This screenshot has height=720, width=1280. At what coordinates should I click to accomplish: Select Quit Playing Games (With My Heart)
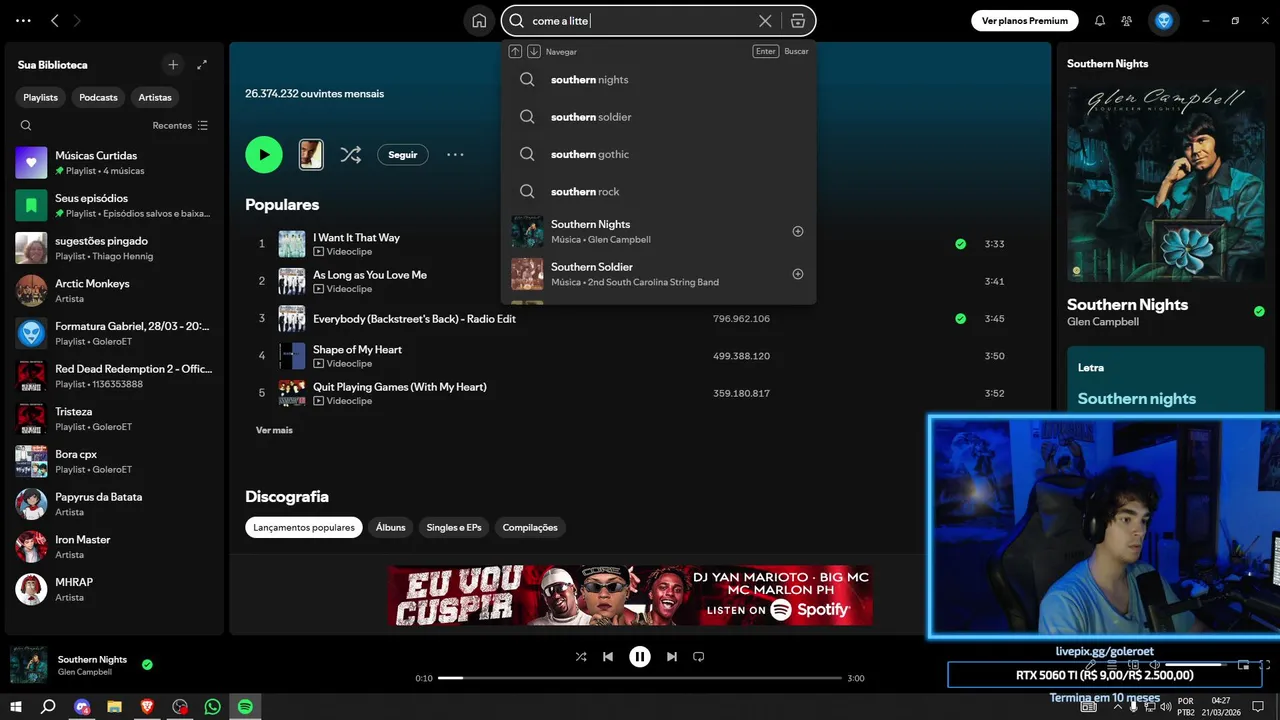[x=400, y=387]
